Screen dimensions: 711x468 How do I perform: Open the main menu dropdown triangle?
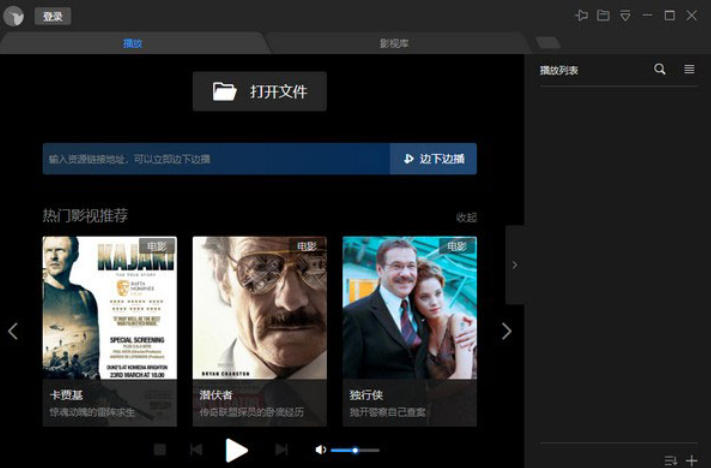point(625,15)
